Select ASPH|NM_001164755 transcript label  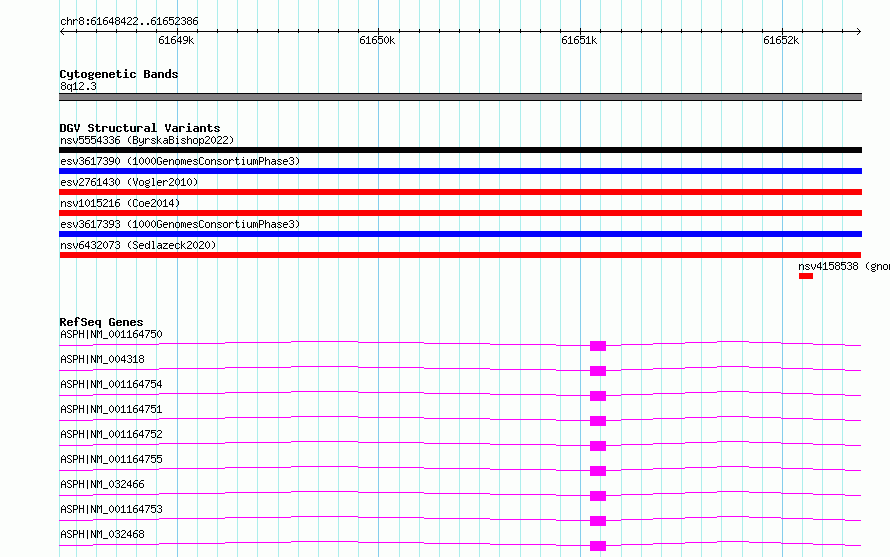tap(111, 459)
